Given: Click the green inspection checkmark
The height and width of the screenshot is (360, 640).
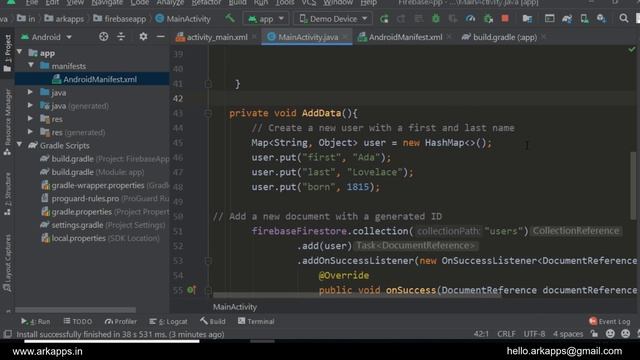Looking at the screenshot, I should [632, 50].
